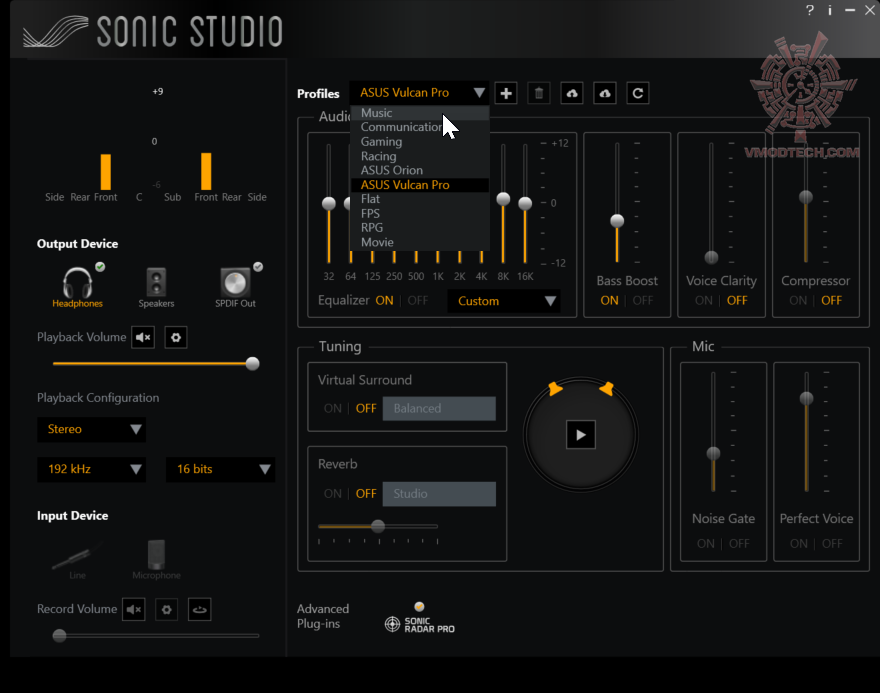Choose Flat profile from list
Viewport: 880px width, 693px height.
coord(420,199)
